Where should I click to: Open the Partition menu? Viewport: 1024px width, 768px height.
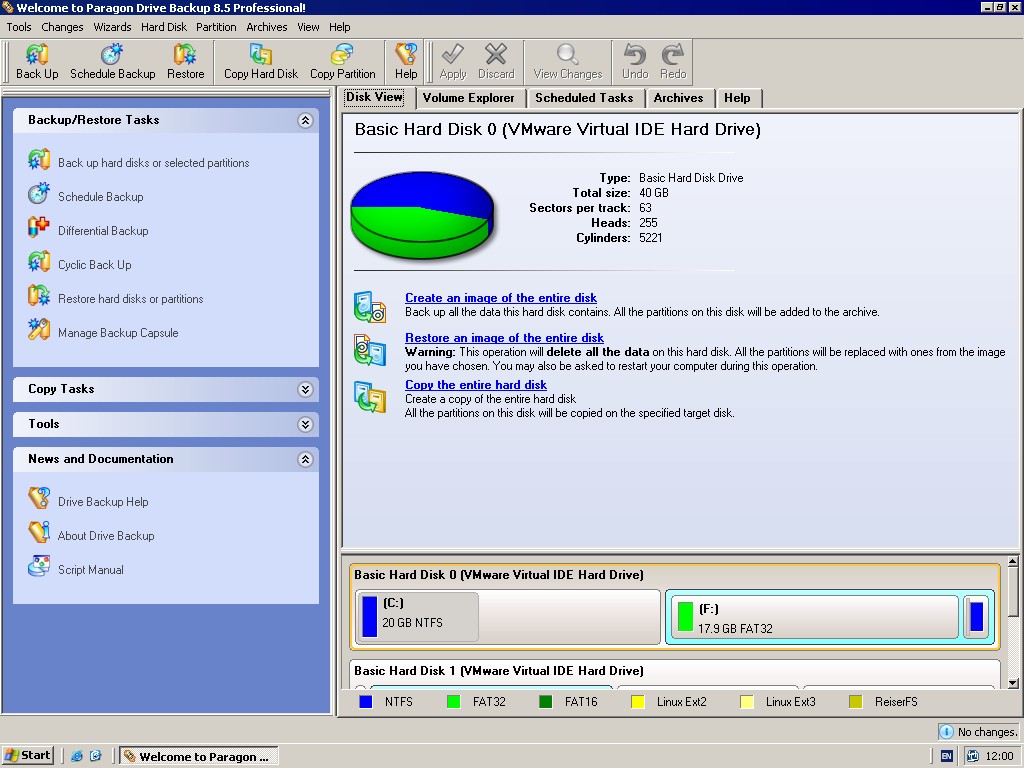[x=216, y=27]
